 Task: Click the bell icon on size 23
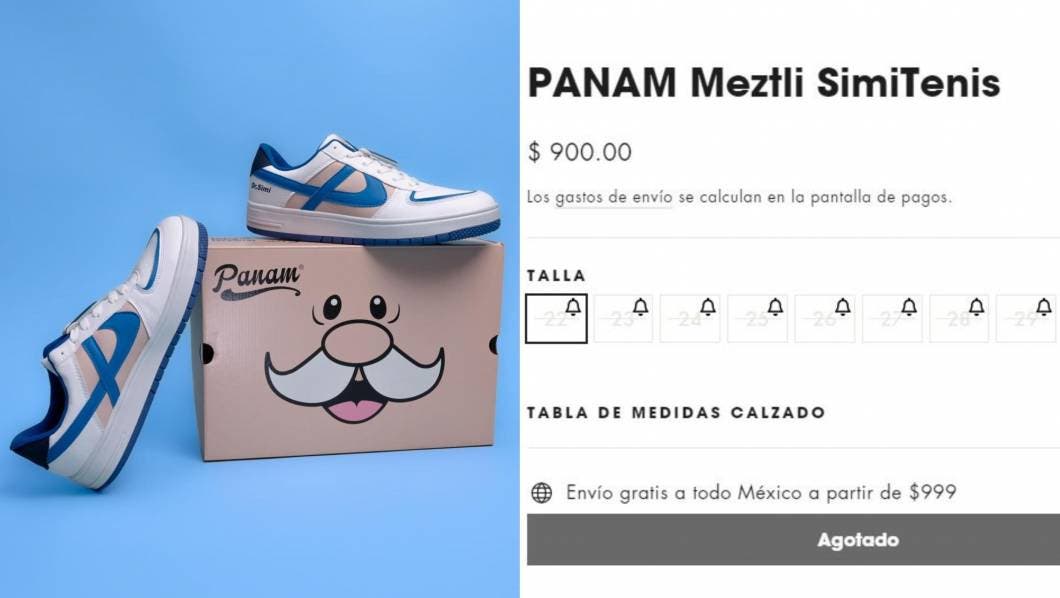pos(640,307)
